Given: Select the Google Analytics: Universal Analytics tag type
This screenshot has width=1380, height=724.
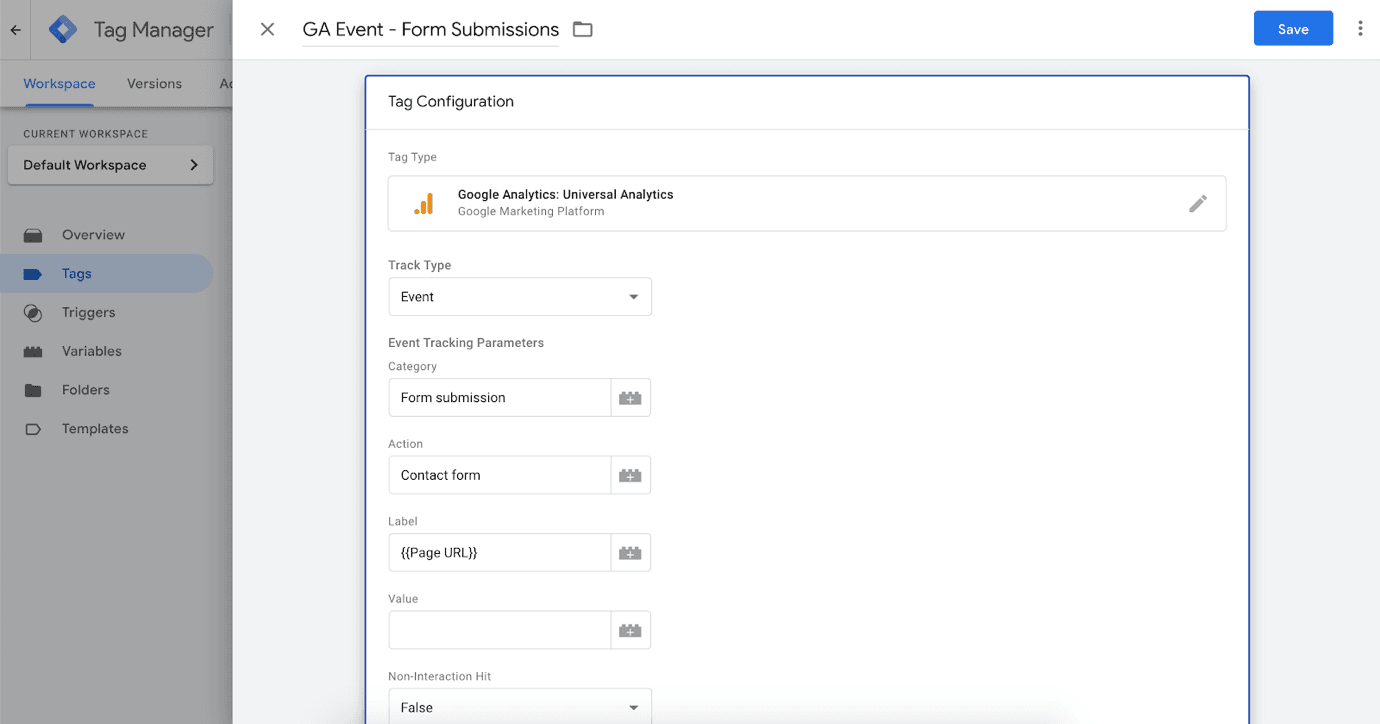Looking at the screenshot, I should click(x=807, y=204).
